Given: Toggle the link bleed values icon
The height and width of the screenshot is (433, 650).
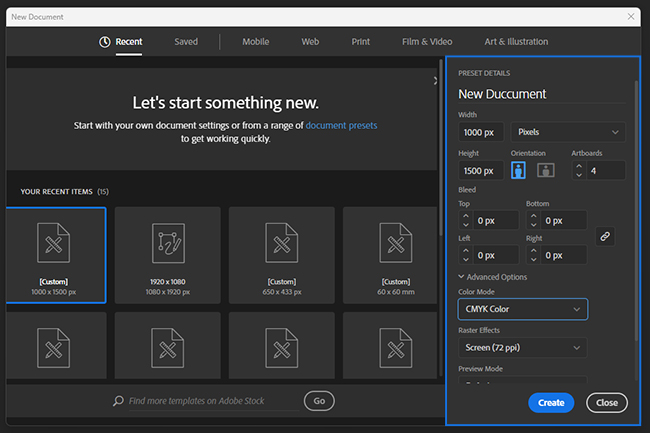Looking at the screenshot, I should 605,237.
